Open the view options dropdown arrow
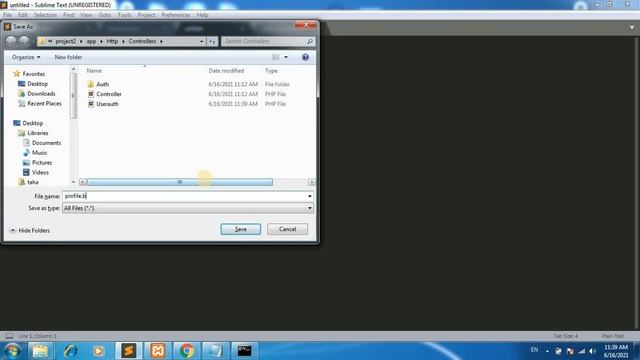 286,57
